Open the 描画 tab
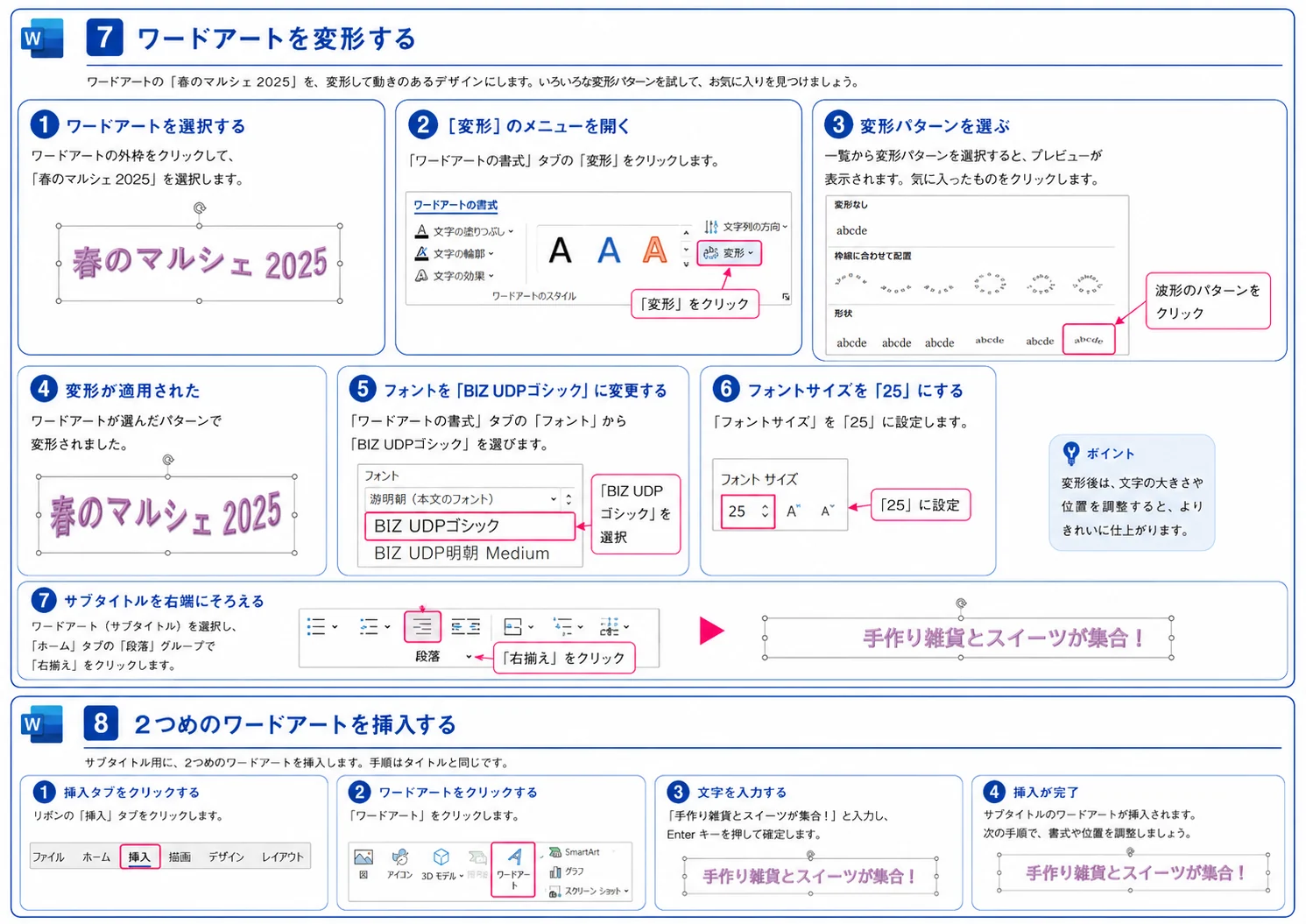The width and height of the screenshot is (1306, 924). click(x=180, y=857)
